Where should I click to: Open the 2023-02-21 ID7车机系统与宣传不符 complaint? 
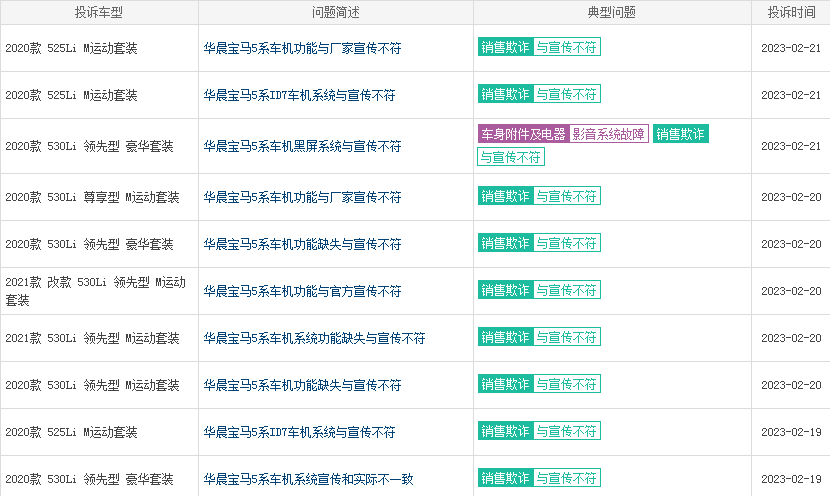tap(300, 95)
